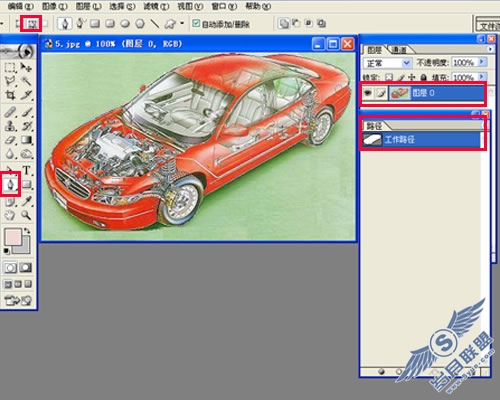The height and width of the screenshot is (400, 500).
Task: Select the Eraser tool
Action: [x=10, y=140]
